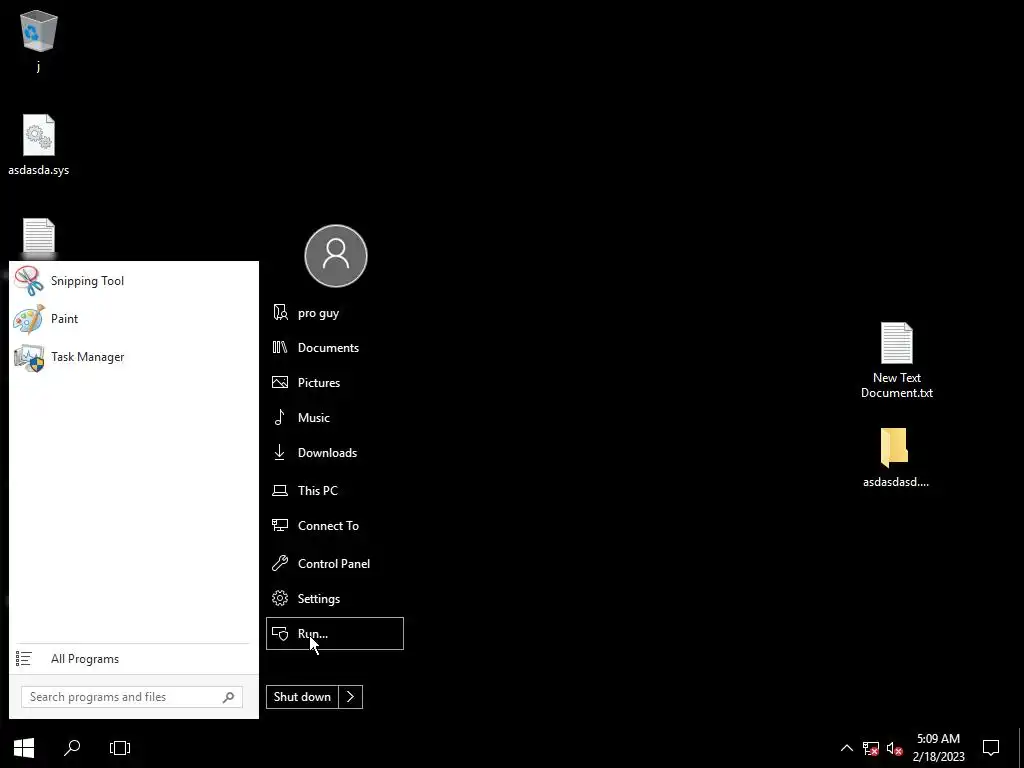Click the muted volume tray icon
This screenshot has width=1024, height=768.
pyautogui.click(x=895, y=748)
